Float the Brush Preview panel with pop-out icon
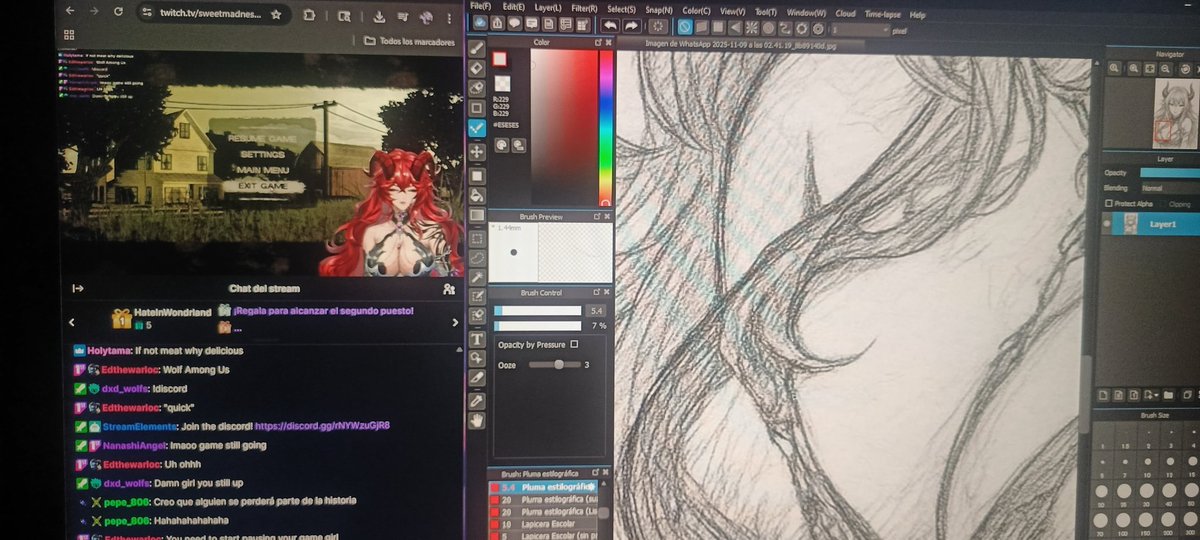 tap(597, 216)
